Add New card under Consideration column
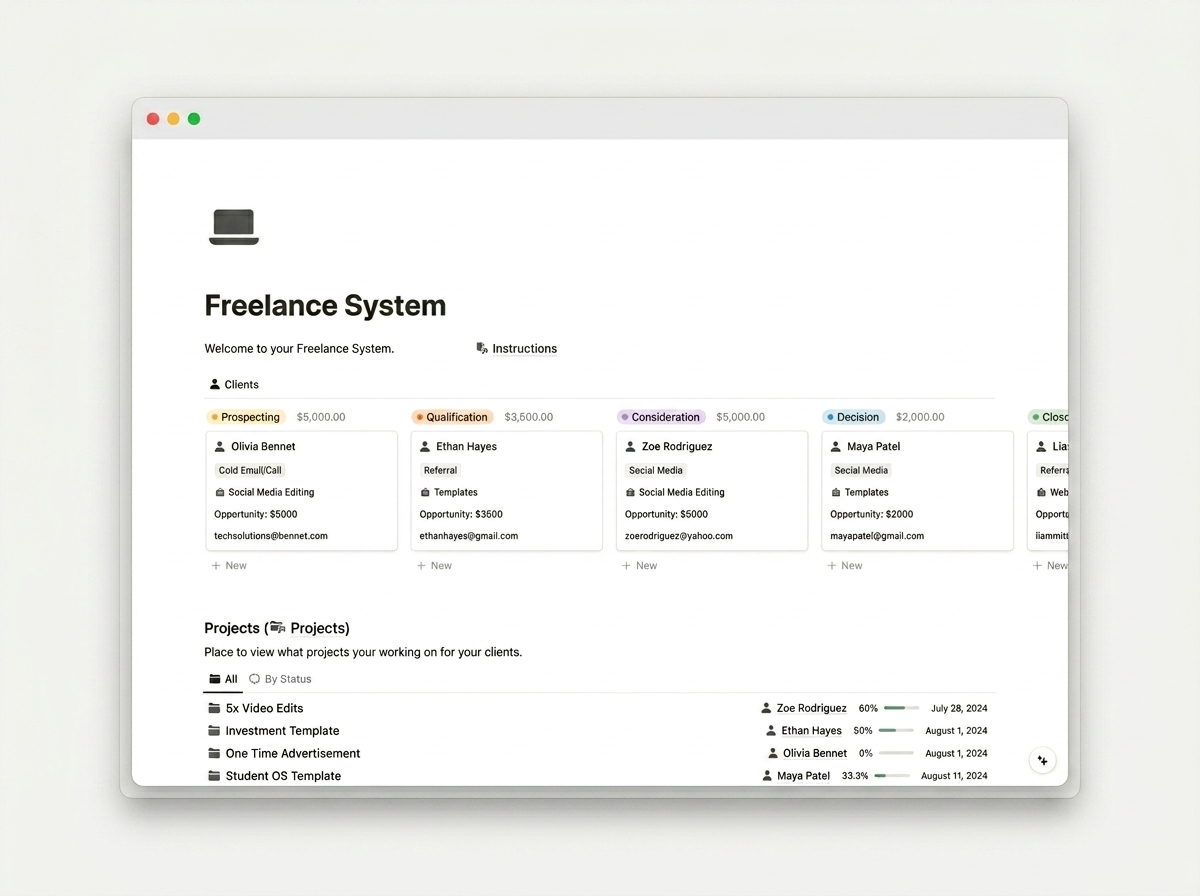This screenshot has height=896, width=1200. tap(640, 565)
